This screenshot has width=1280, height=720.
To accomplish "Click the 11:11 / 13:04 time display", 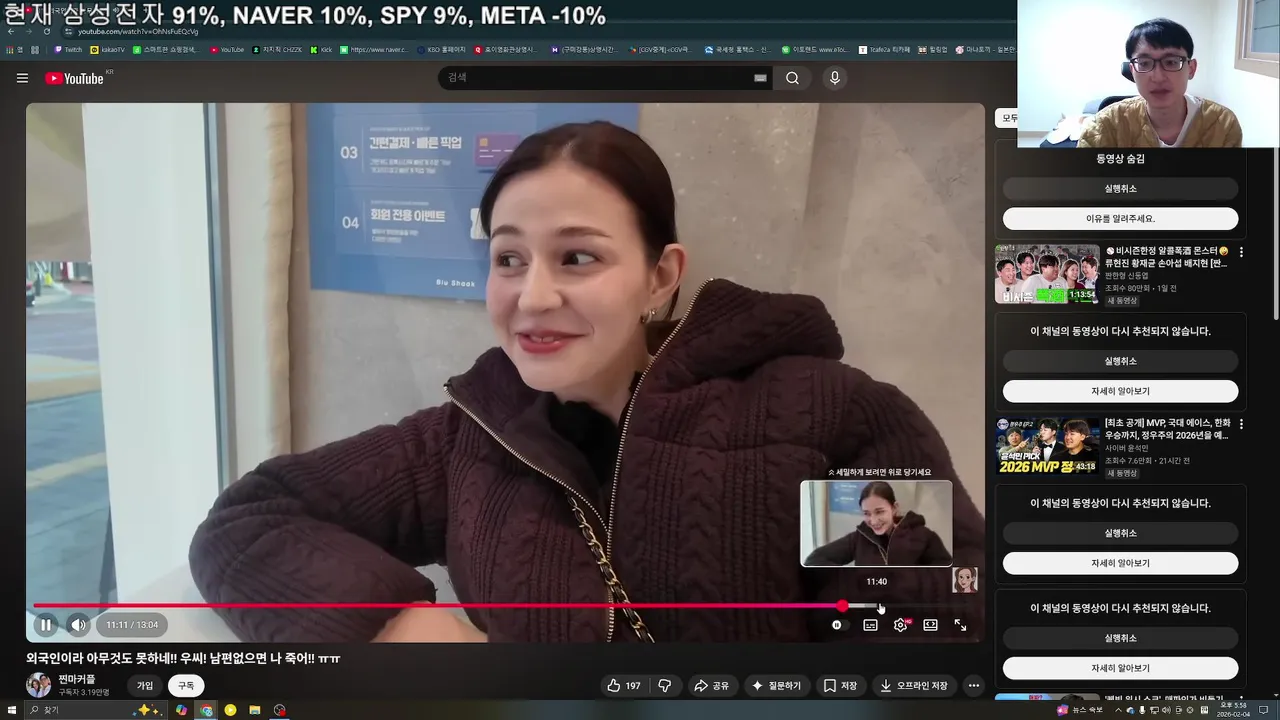I will (132, 625).
